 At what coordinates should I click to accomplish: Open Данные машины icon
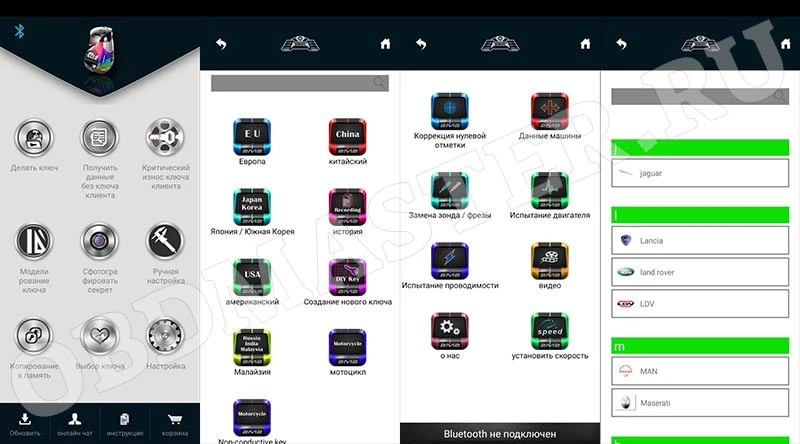tap(549, 111)
